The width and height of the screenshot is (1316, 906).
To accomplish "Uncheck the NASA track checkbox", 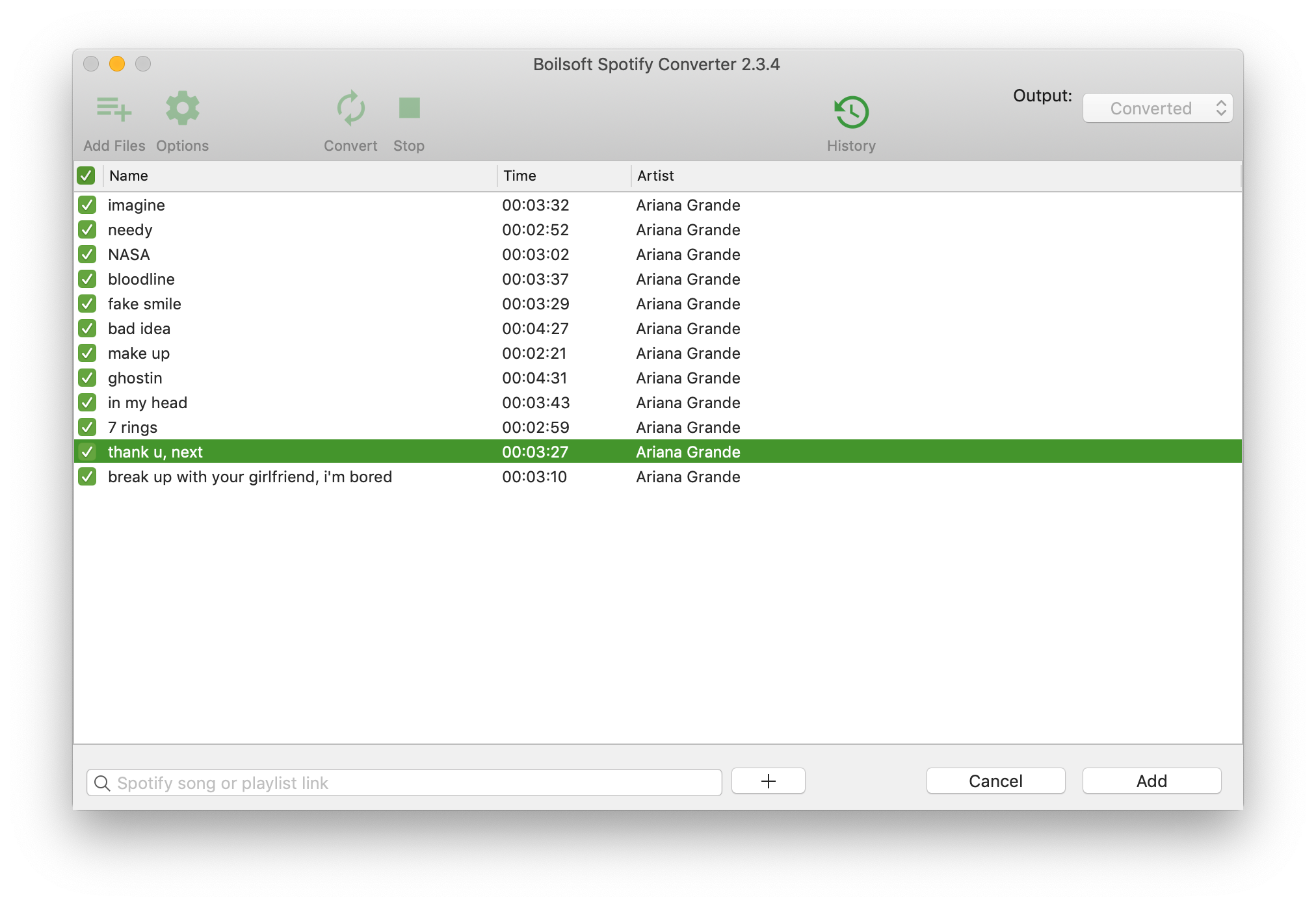I will coord(87,254).
